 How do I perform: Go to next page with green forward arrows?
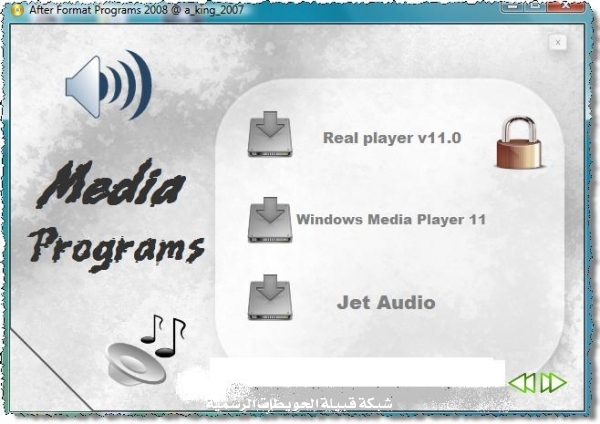coord(553,382)
